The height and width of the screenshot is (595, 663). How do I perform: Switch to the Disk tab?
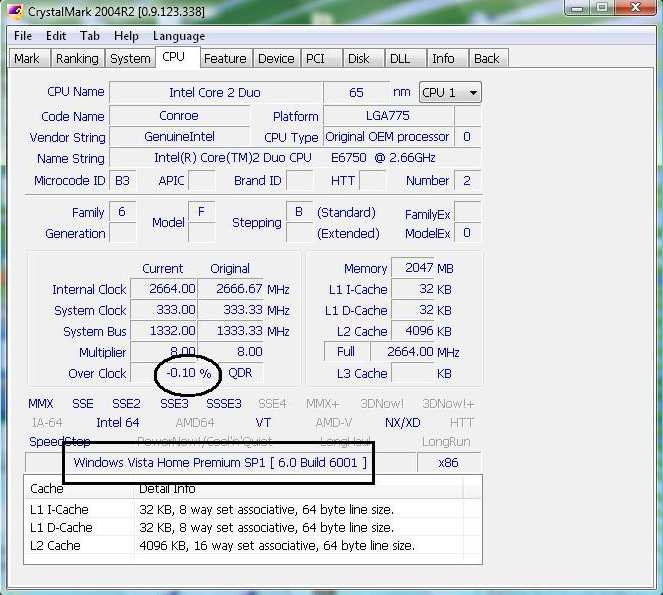click(x=363, y=58)
